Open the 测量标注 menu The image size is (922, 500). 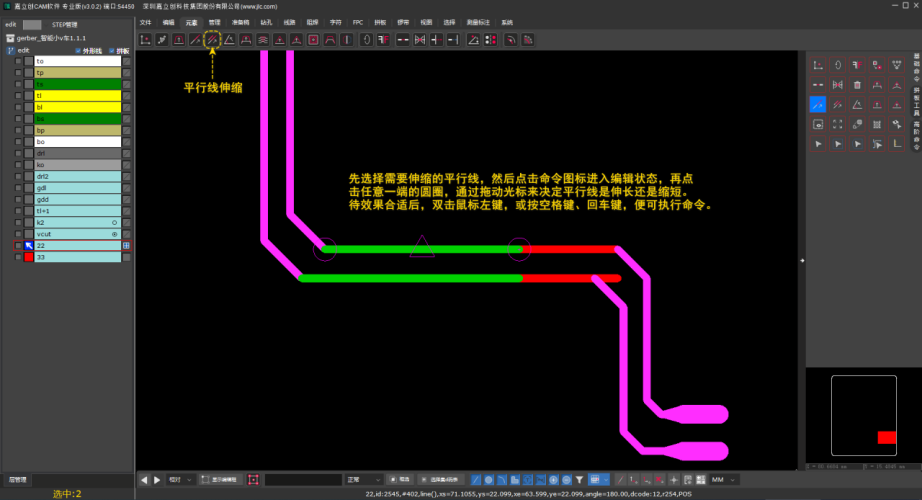click(x=477, y=22)
